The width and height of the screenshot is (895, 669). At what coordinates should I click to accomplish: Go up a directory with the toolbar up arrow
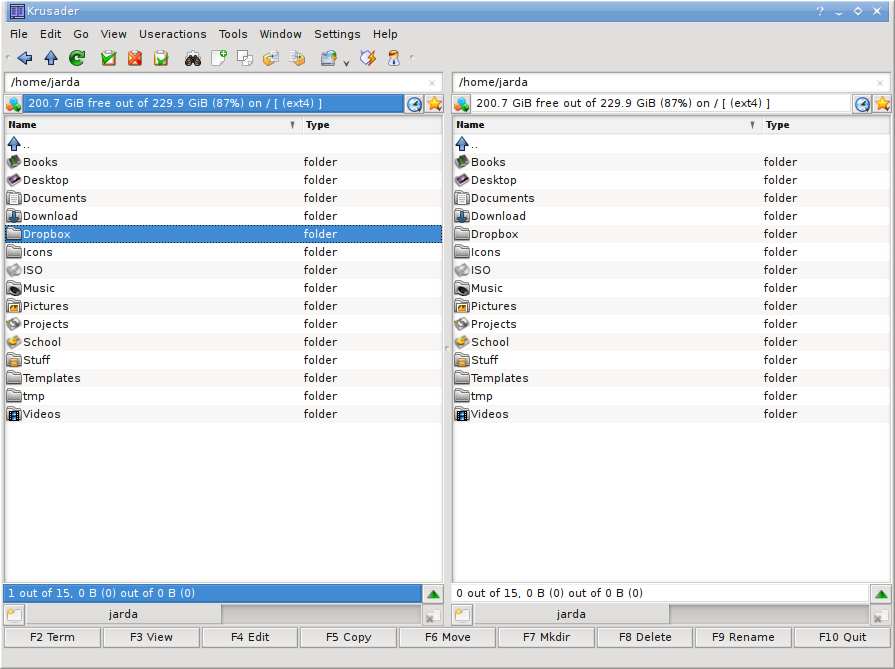[x=51, y=58]
